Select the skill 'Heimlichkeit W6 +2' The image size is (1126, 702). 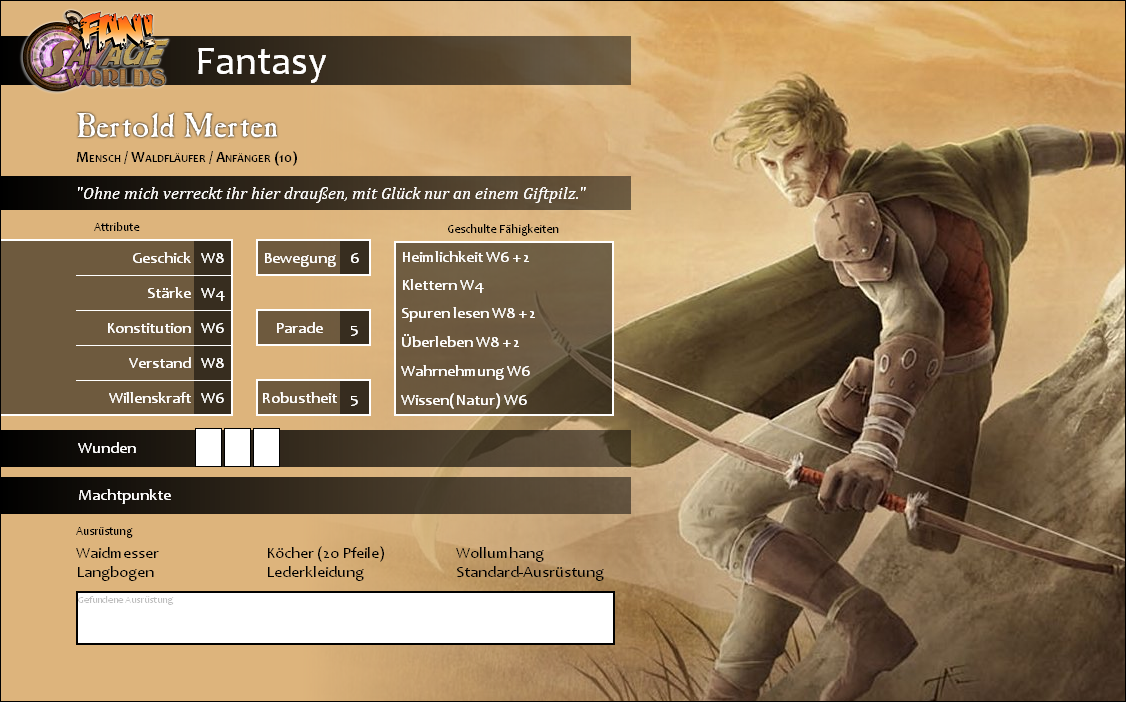(465, 257)
